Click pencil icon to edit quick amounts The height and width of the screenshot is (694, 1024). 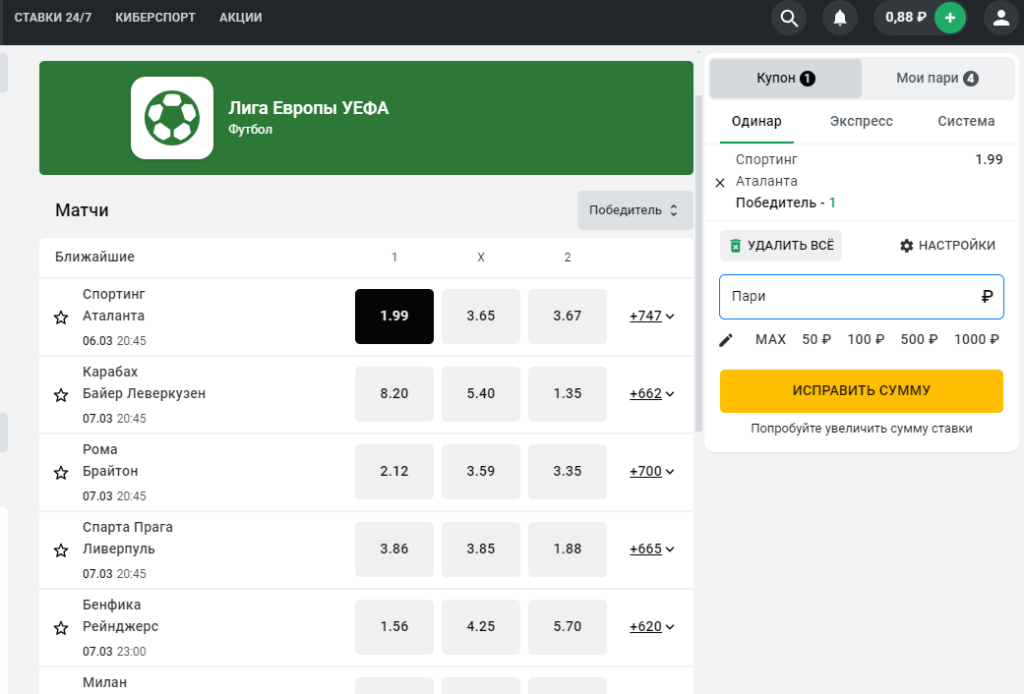pos(726,340)
